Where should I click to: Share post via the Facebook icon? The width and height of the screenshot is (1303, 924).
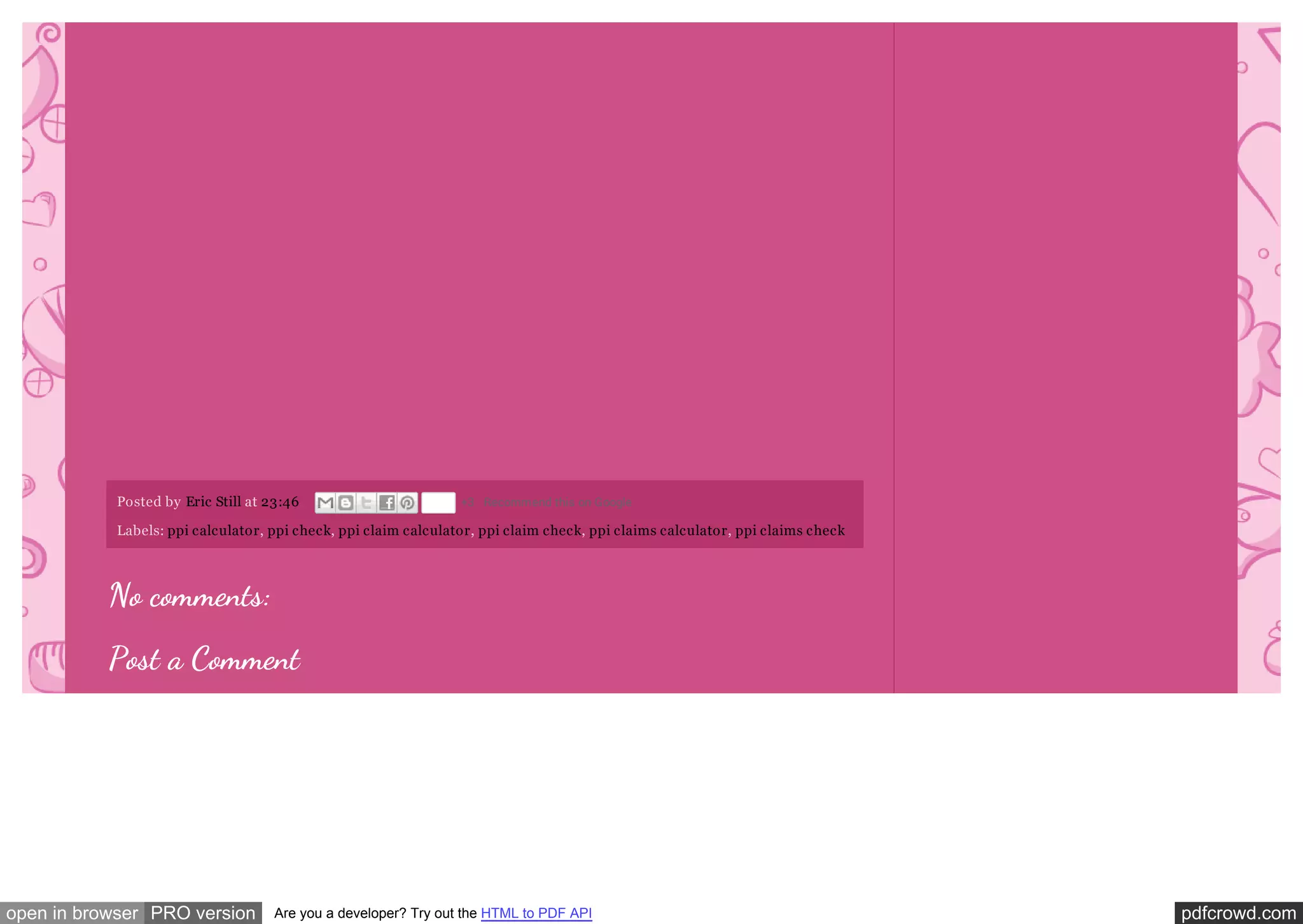pyautogui.click(x=387, y=503)
